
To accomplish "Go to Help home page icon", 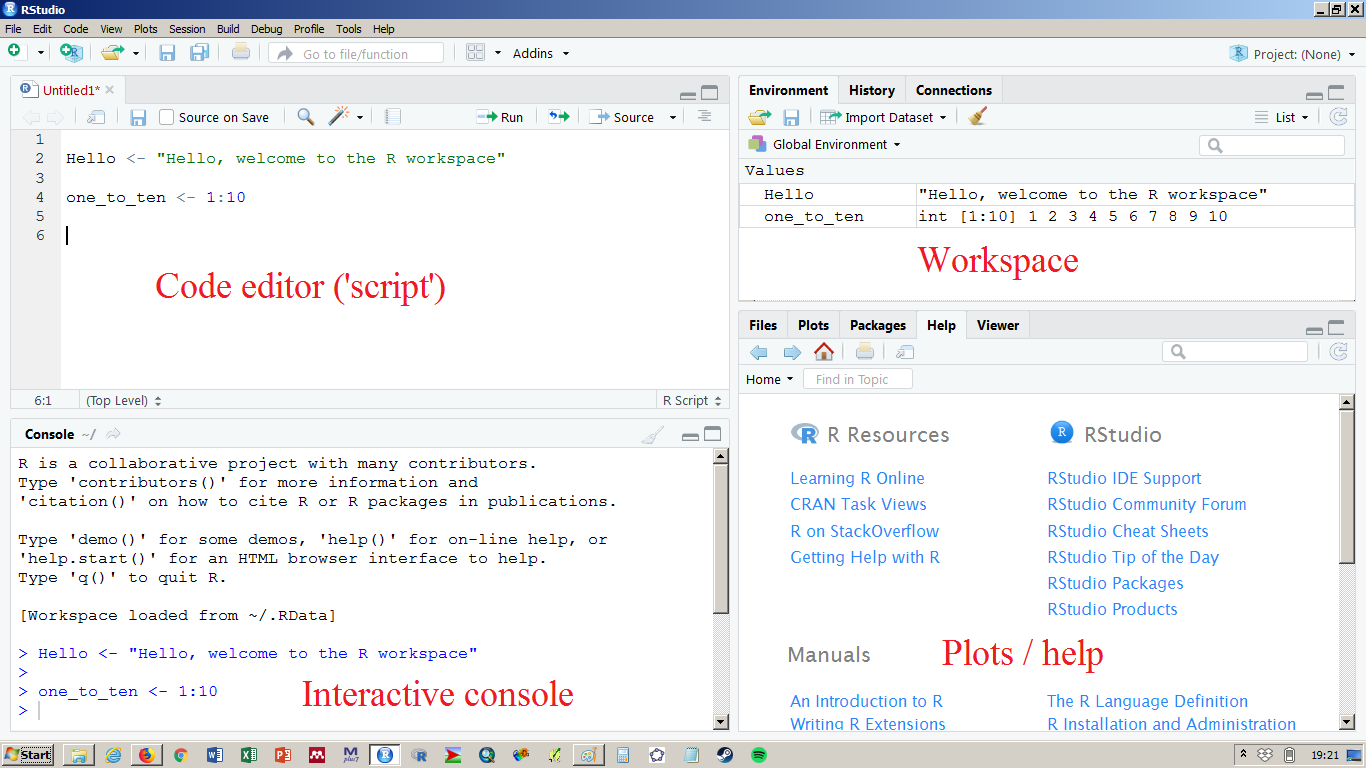I will (x=824, y=351).
